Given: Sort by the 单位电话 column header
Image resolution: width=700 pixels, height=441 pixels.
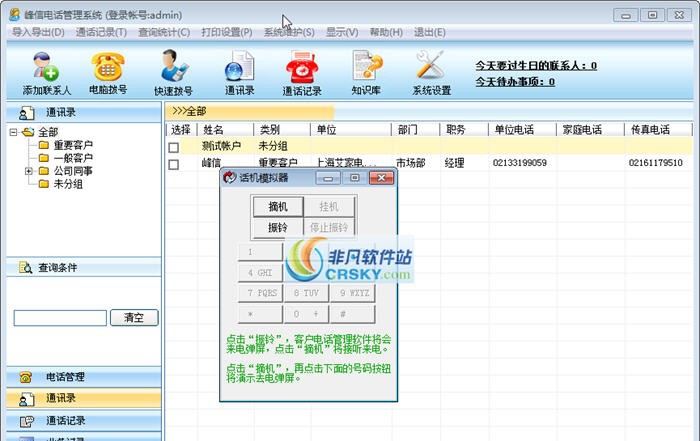Looking at the screenshot, I should [x=522, y=130].
